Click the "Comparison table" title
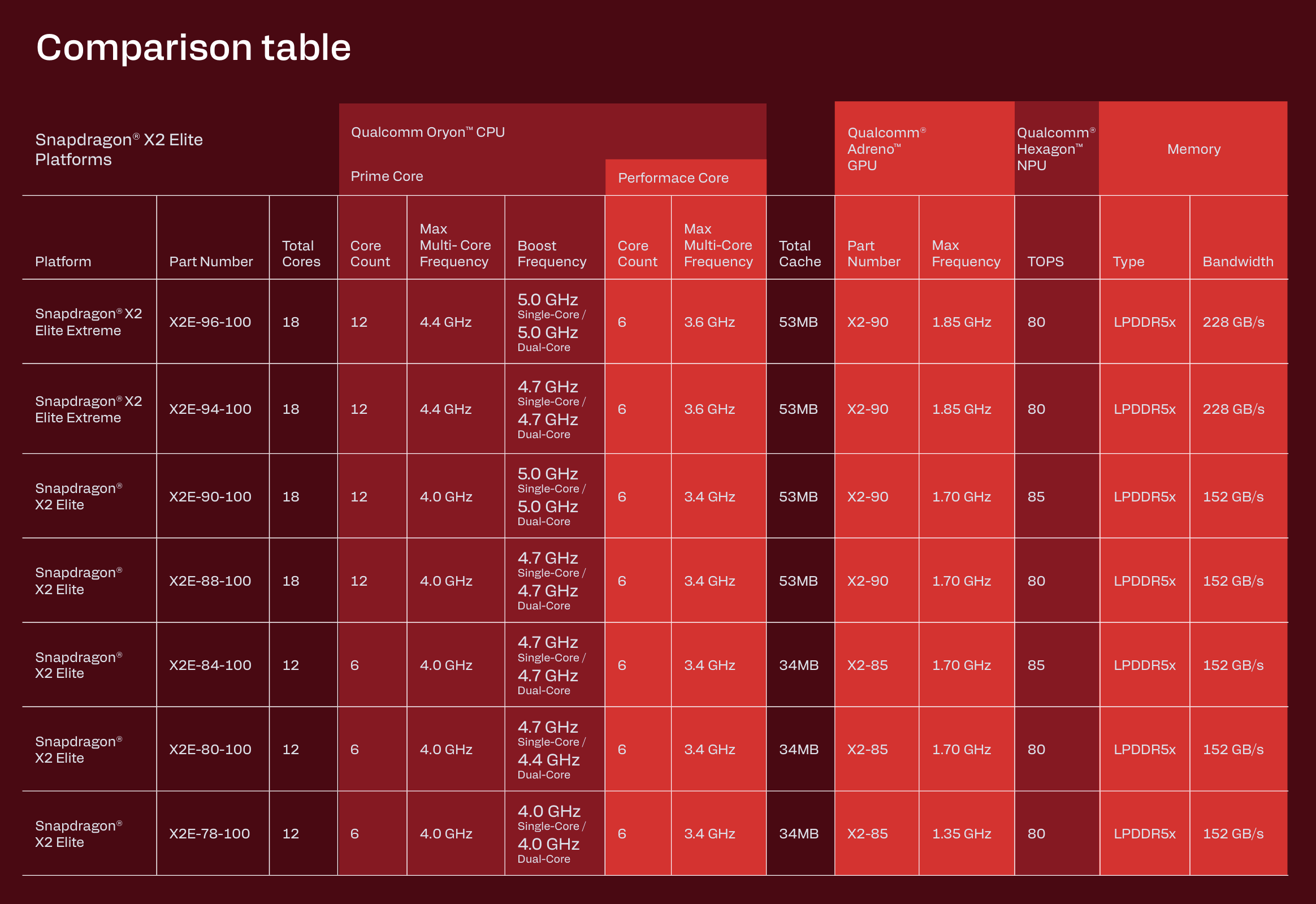Image resolution: width=1316 pixels, height=904 pixels. click(193, 47)
